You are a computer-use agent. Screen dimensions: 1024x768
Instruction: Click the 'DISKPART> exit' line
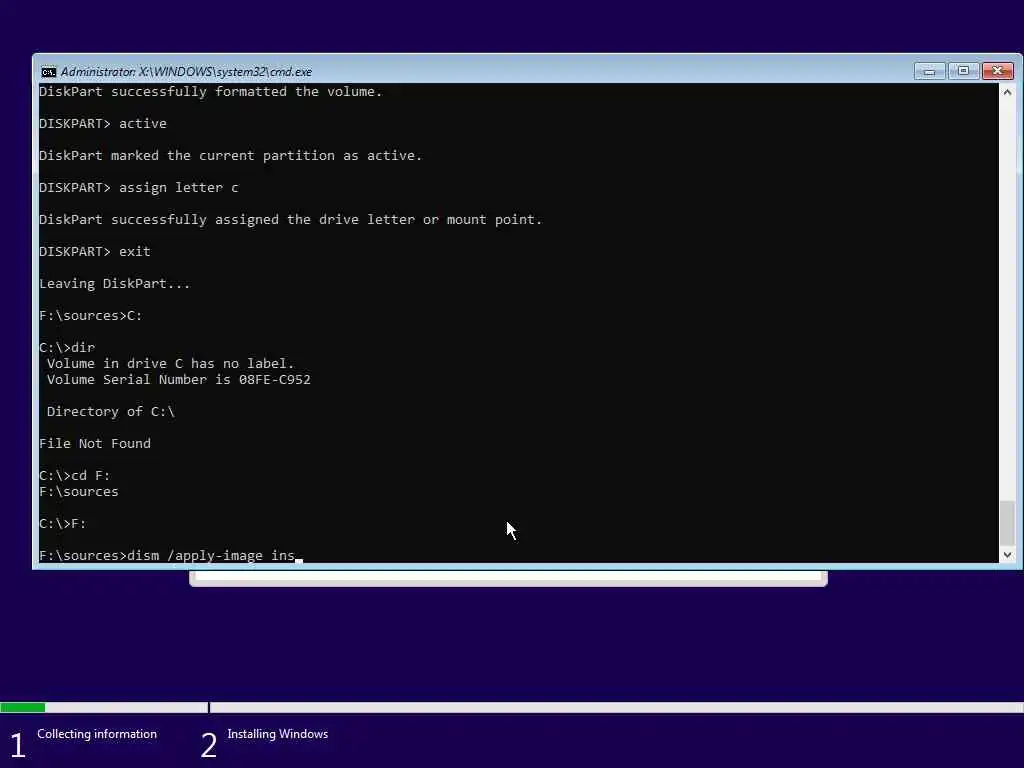click(x=95, y=251)
